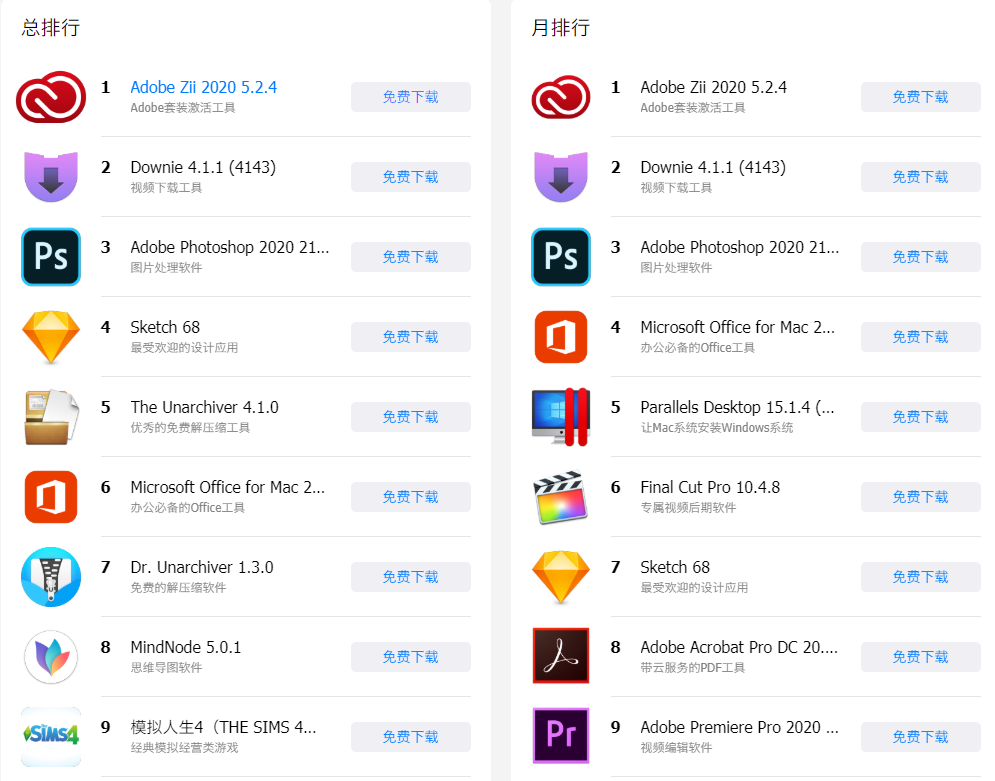Viewport: 995px width, 781px height.
Task: Open Adobe Premiere Pro 2020 title
Action: [739, 727]
